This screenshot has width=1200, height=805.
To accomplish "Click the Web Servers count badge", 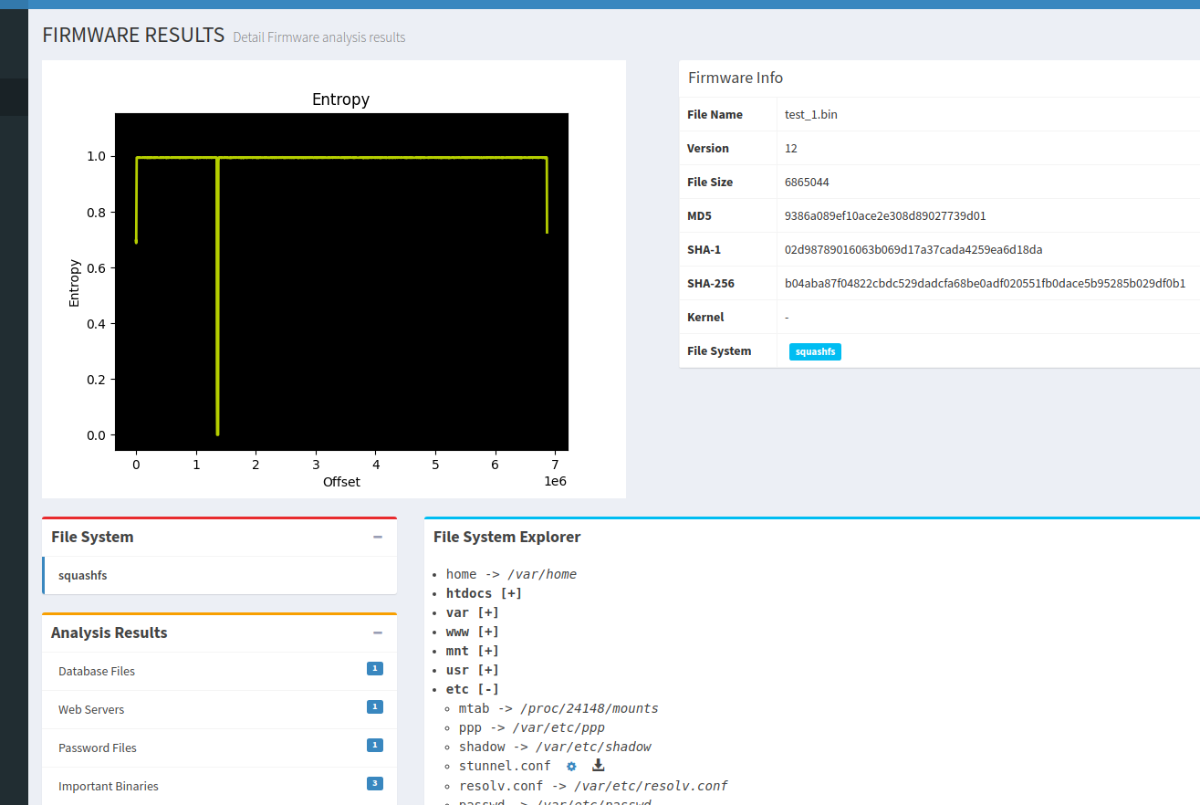I will [x=375, y=707].
